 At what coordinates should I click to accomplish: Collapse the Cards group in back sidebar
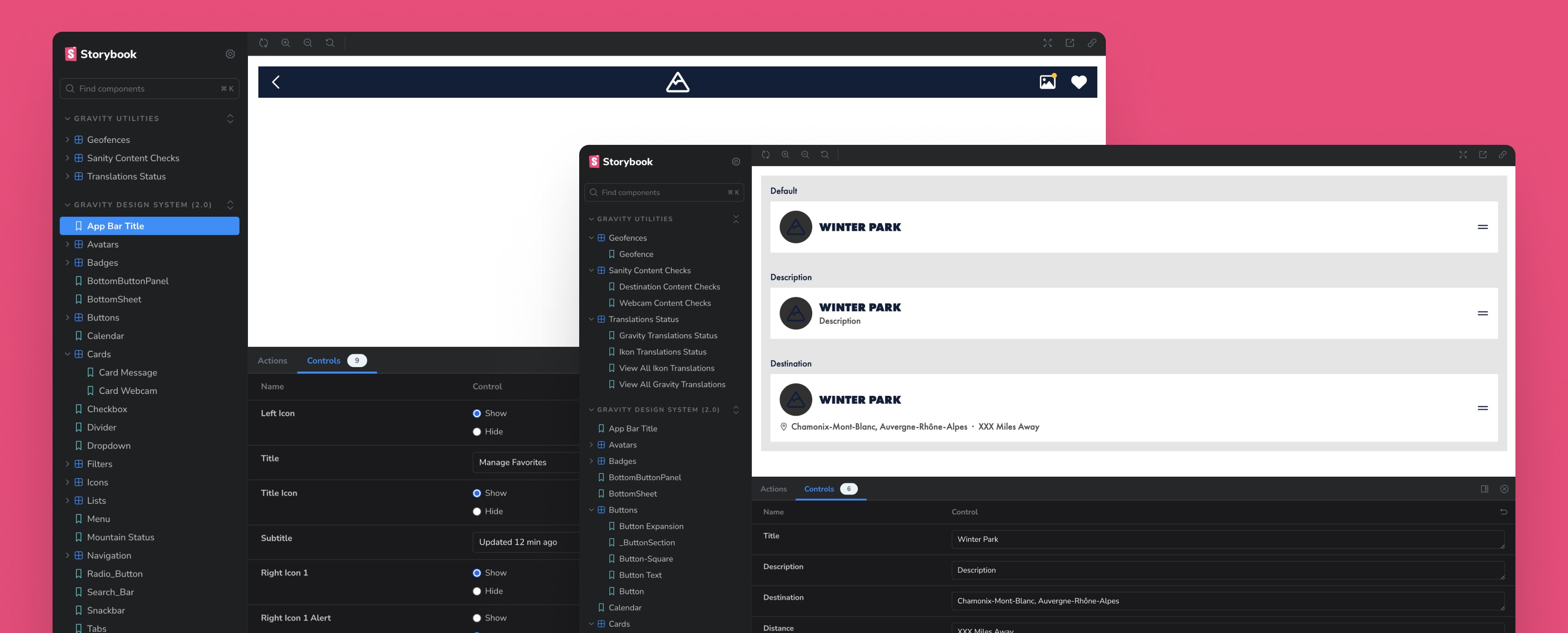[x=67, y=354]
